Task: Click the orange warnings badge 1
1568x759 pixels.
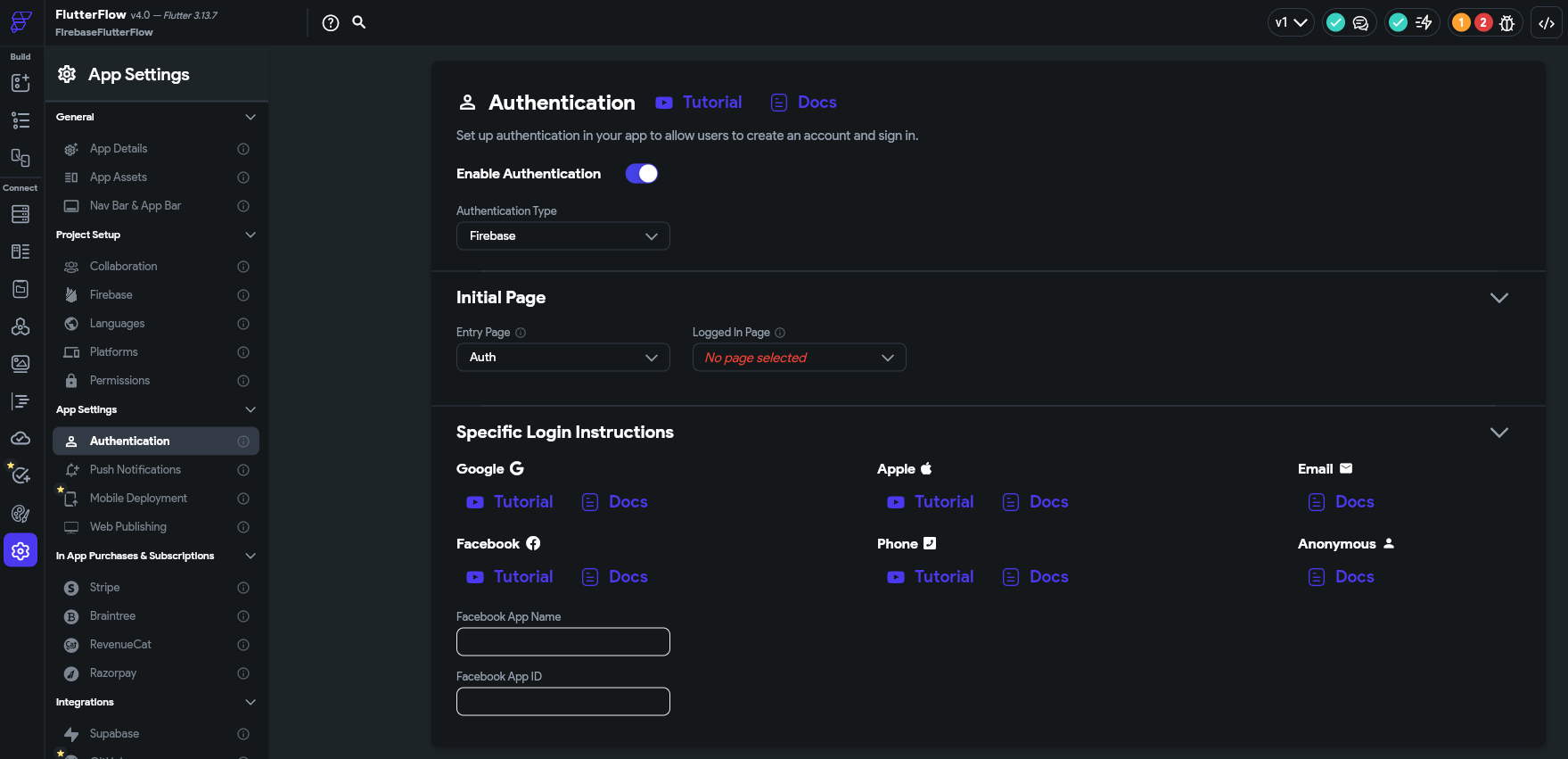Action: [x=1461, y=23]
